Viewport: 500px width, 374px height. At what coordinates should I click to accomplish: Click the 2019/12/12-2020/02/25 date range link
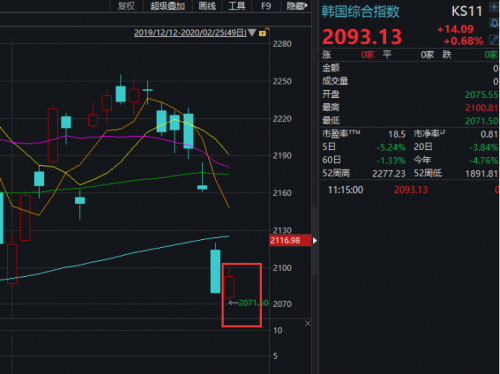190,33
